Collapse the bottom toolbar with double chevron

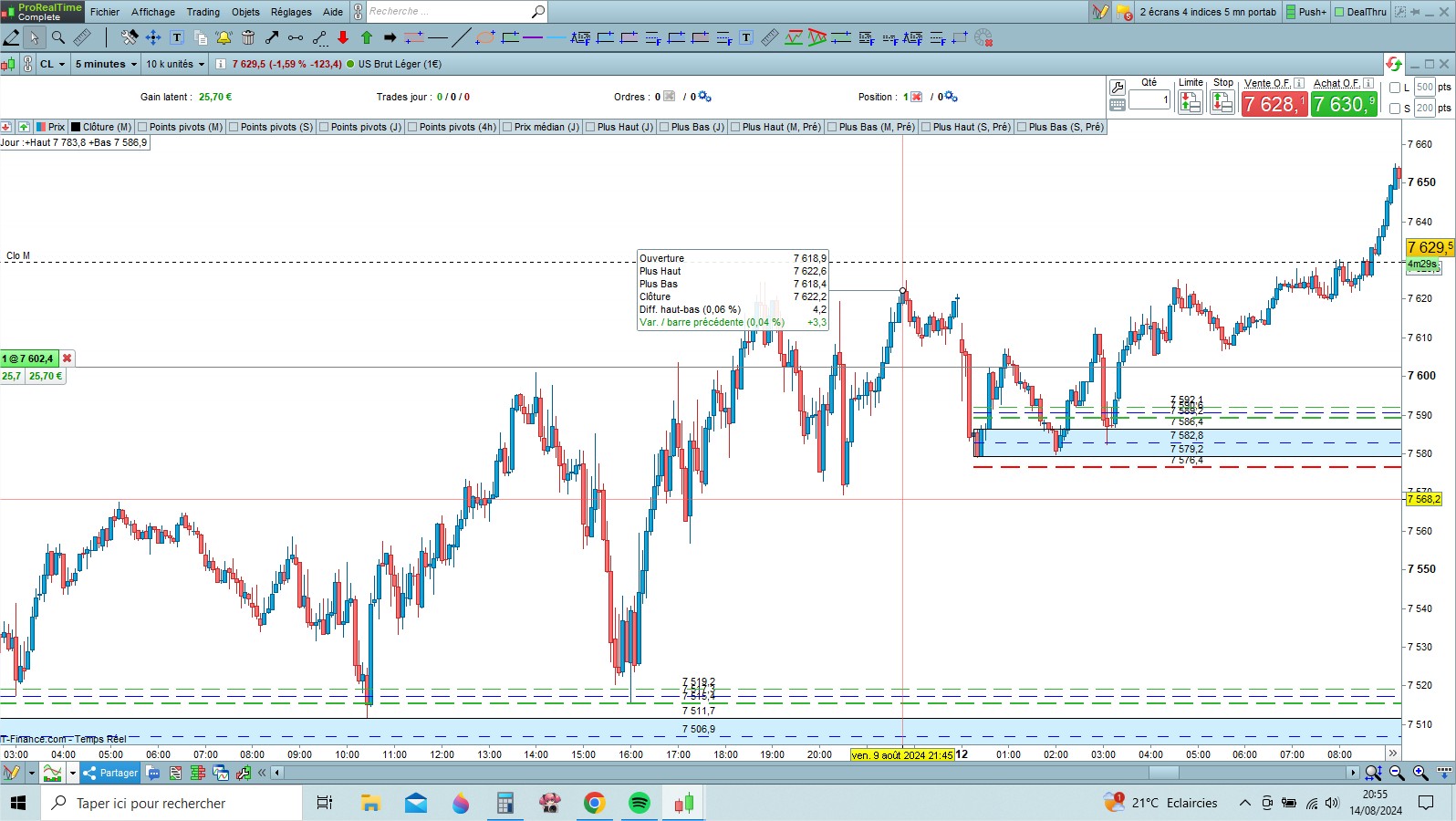262,773
